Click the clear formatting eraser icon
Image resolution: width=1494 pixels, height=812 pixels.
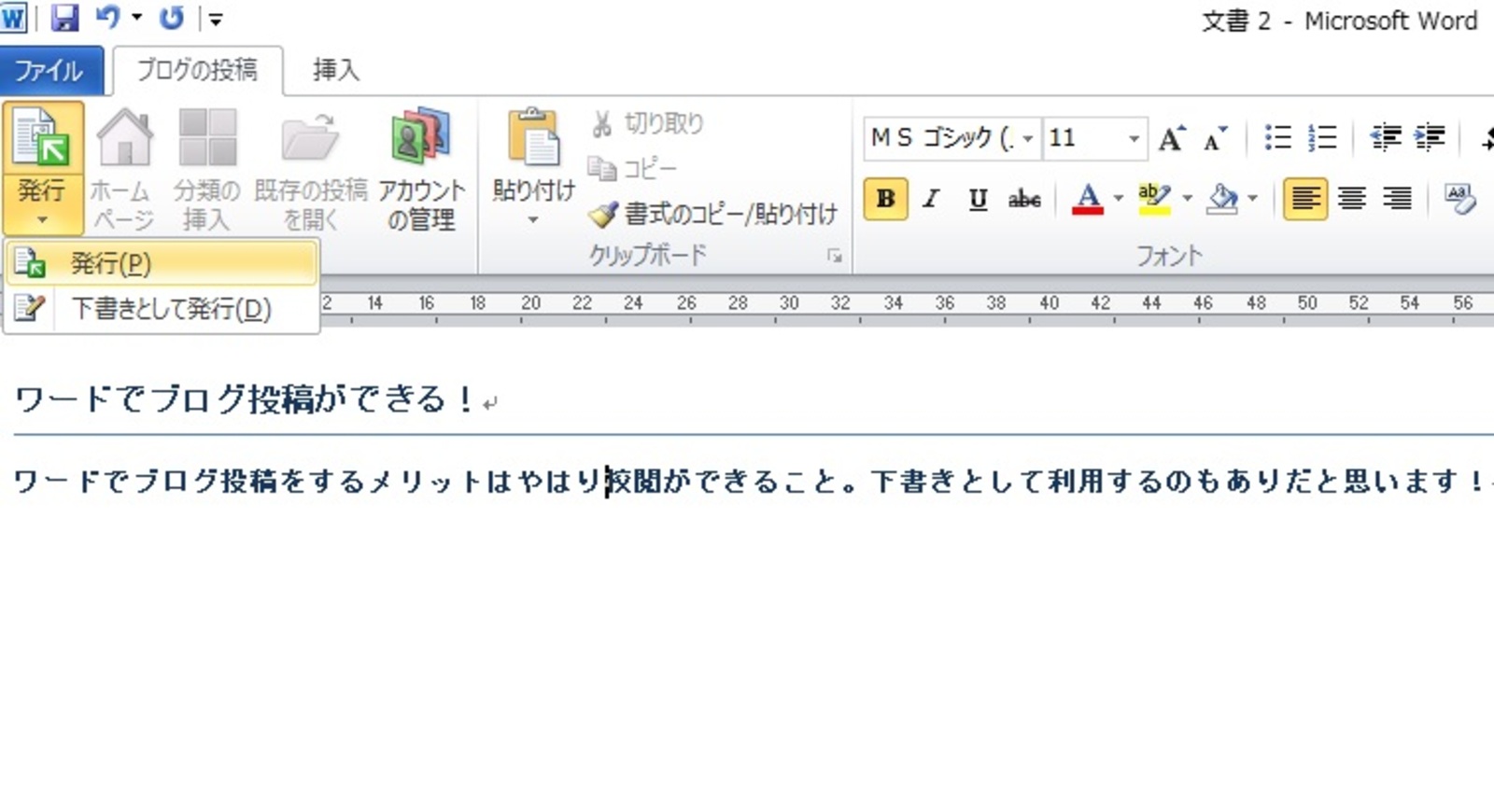(x=1459, y=199)
